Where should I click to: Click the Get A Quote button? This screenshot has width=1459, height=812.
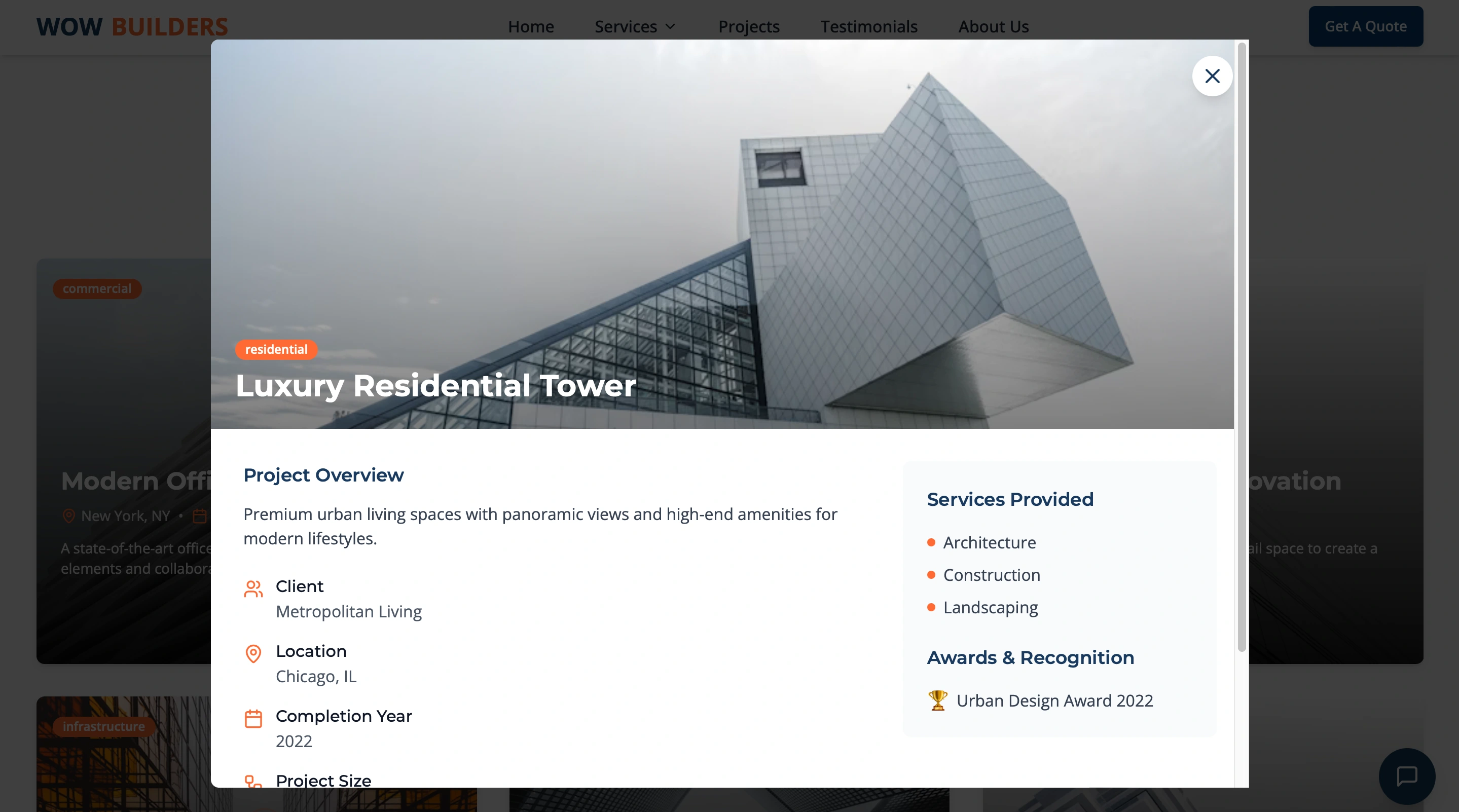point(1366,26)
